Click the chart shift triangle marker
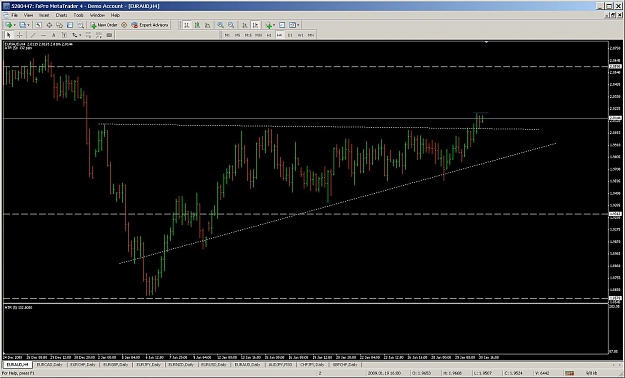This screenshot has height=378, width=625. (486, 41)
